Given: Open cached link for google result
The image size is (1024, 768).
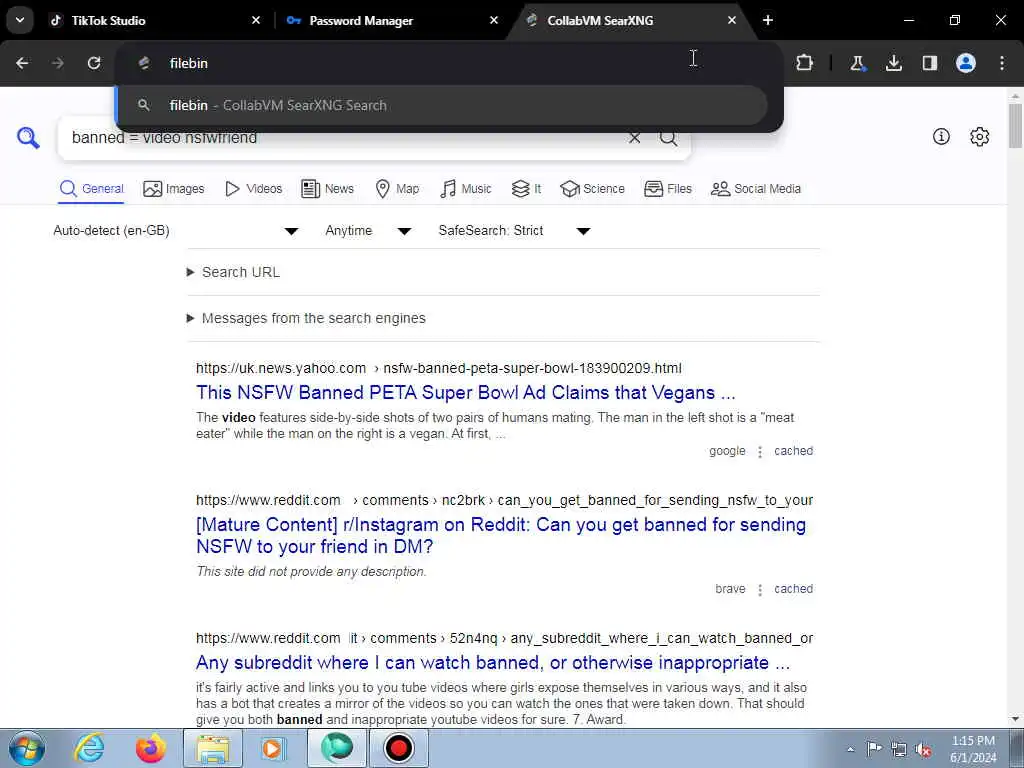Looking at the screenshot, I should point(793,451).
